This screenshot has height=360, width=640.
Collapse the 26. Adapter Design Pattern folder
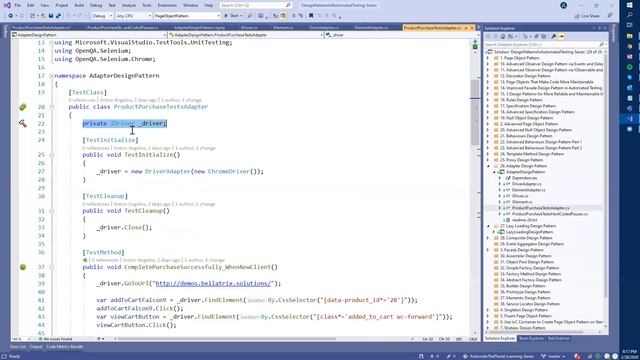click(488, 166)
